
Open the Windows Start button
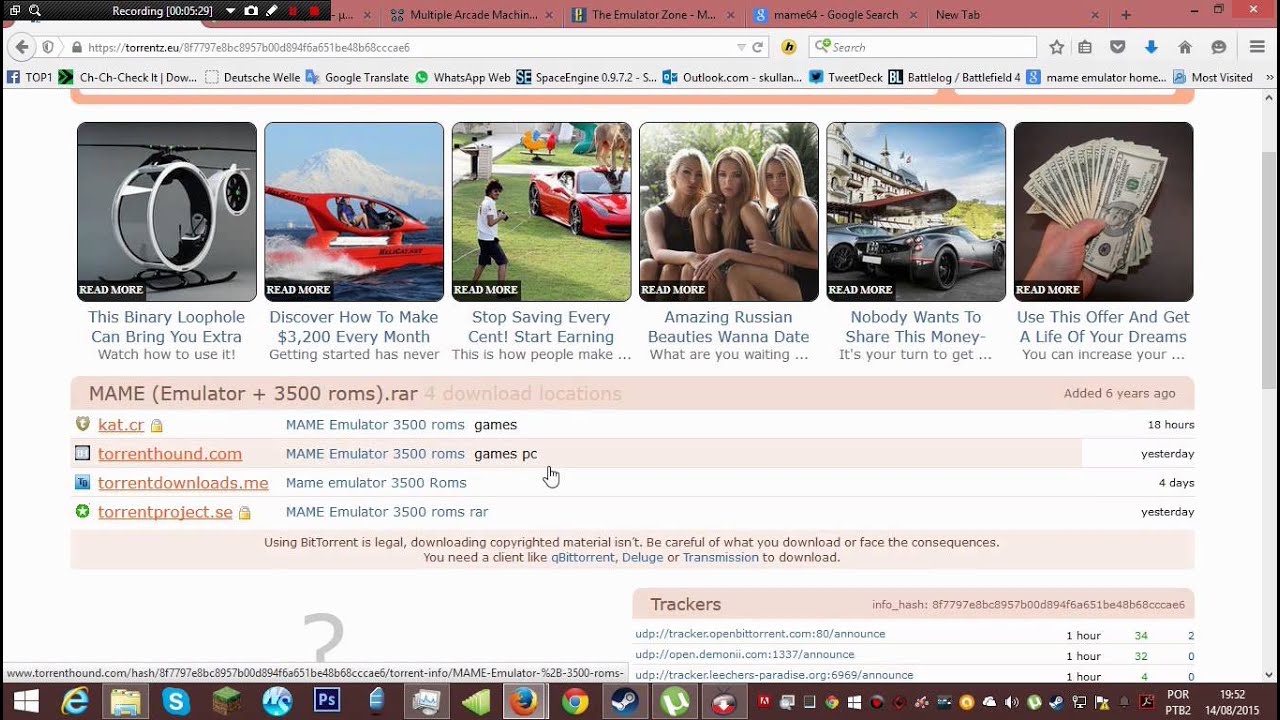tap(26, 702)
